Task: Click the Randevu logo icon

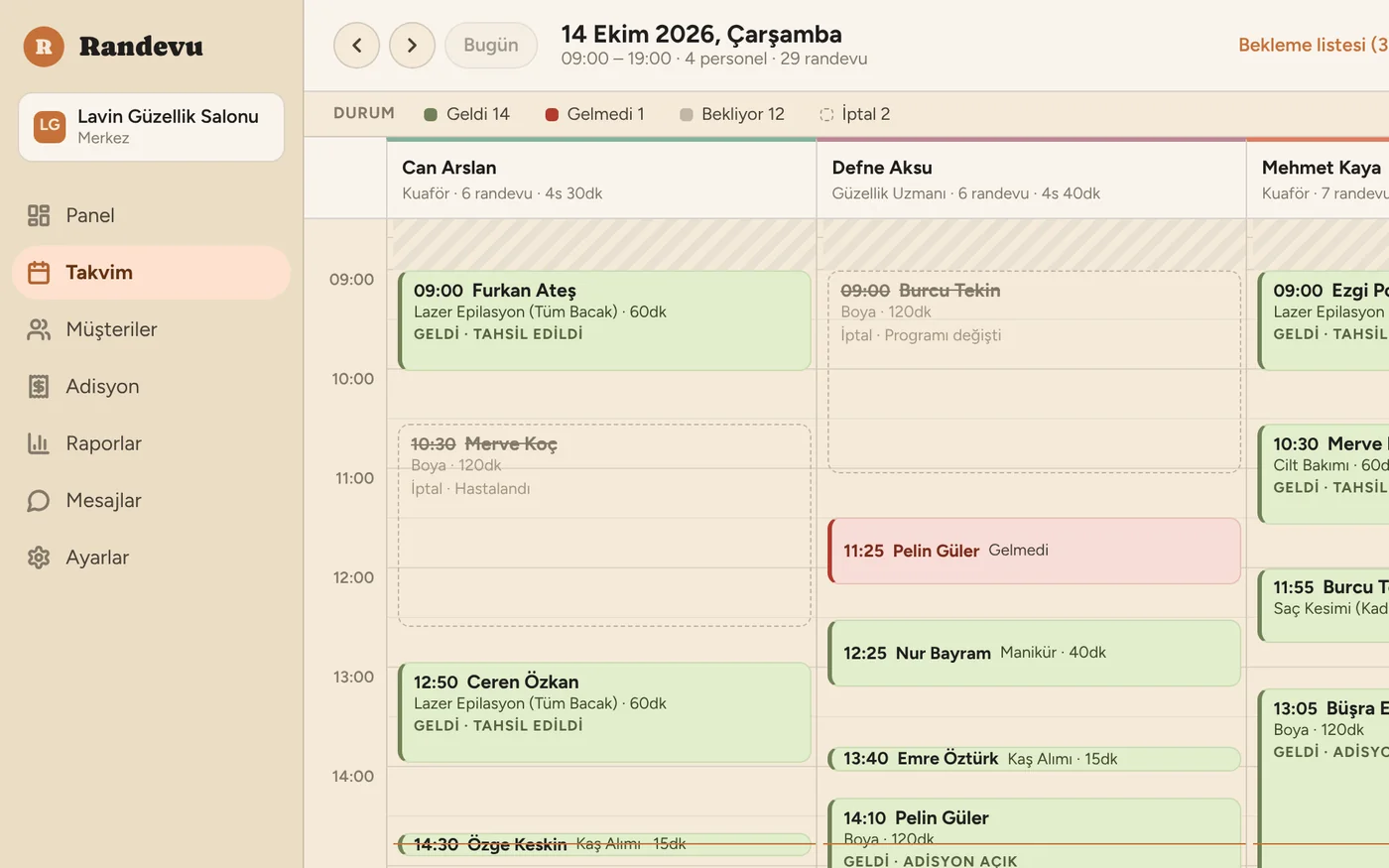Action: (44, 47)
